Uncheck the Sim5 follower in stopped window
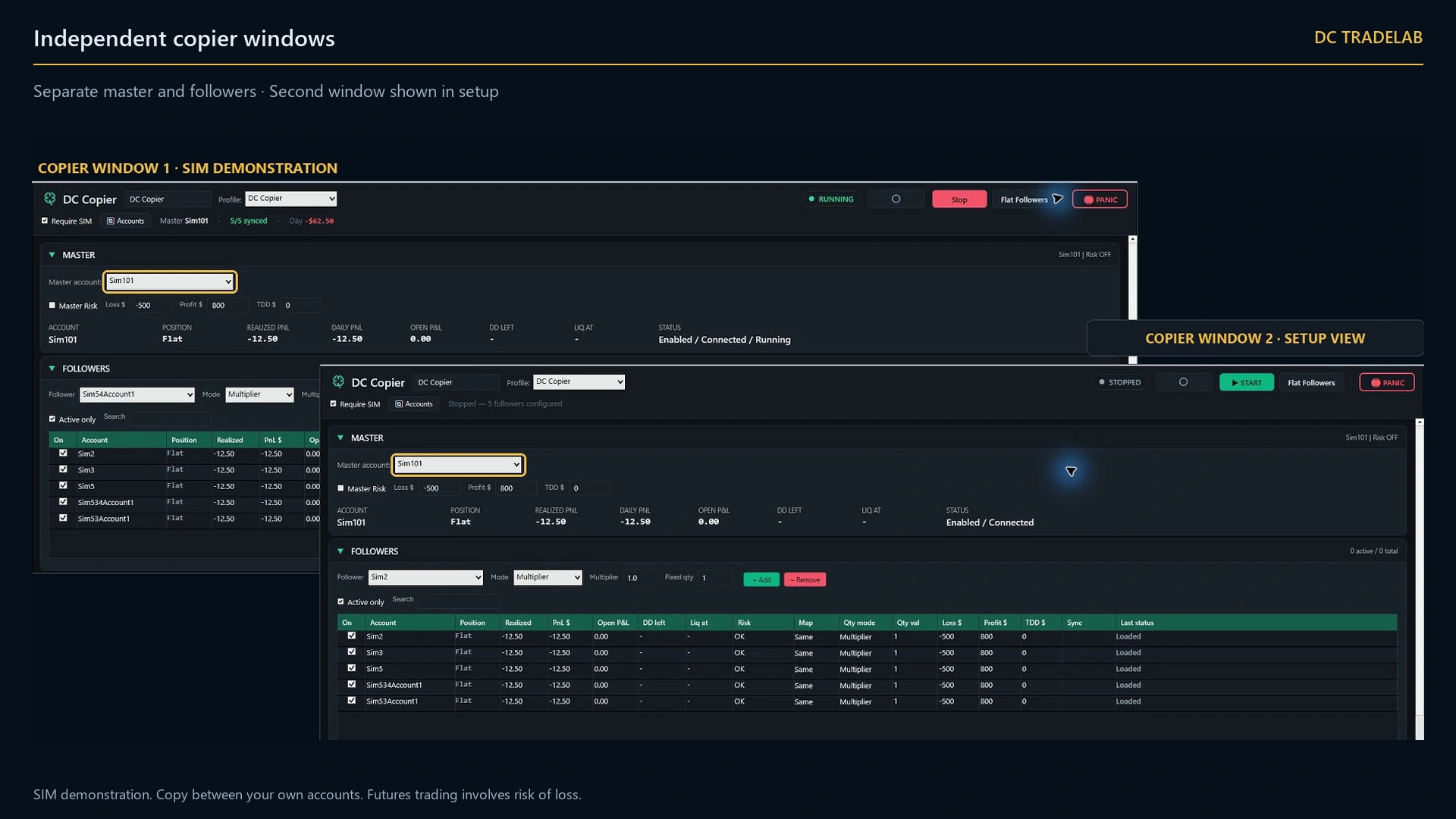Screen dimensions: 1456x819 coord(351,668)
